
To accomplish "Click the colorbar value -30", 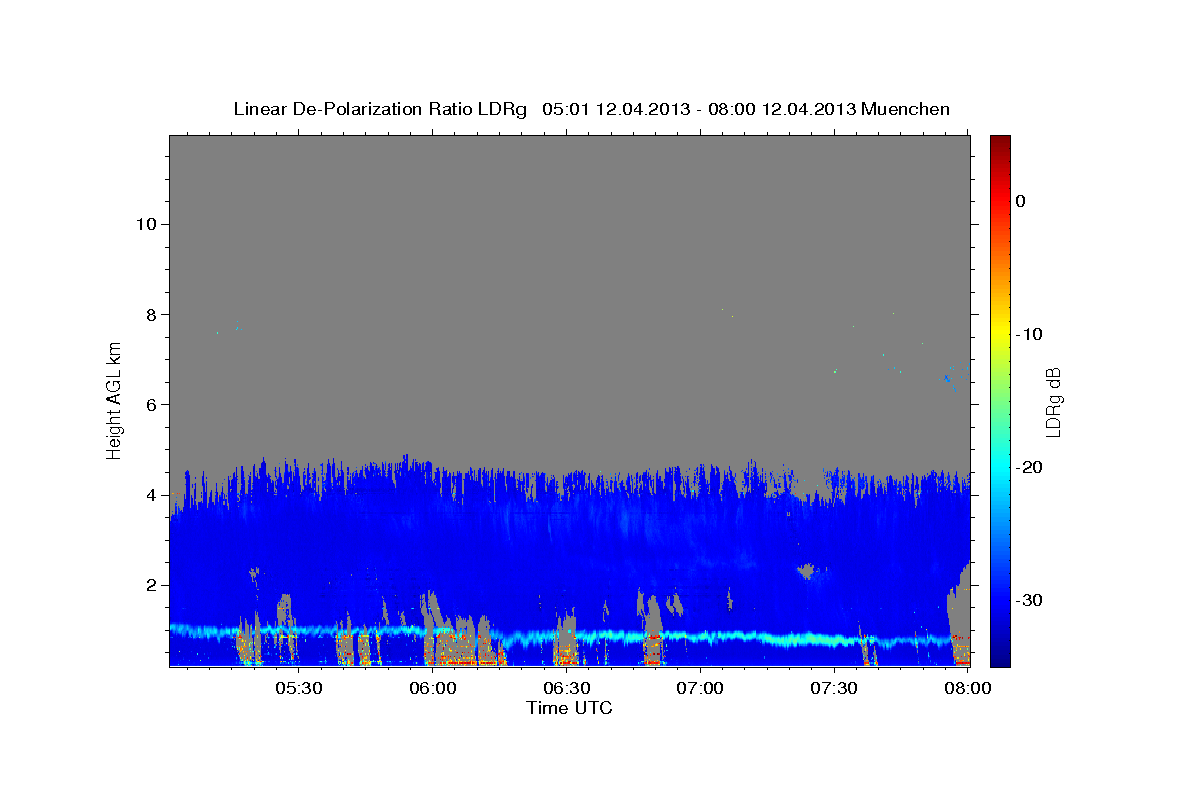I will coord(1030,600).
